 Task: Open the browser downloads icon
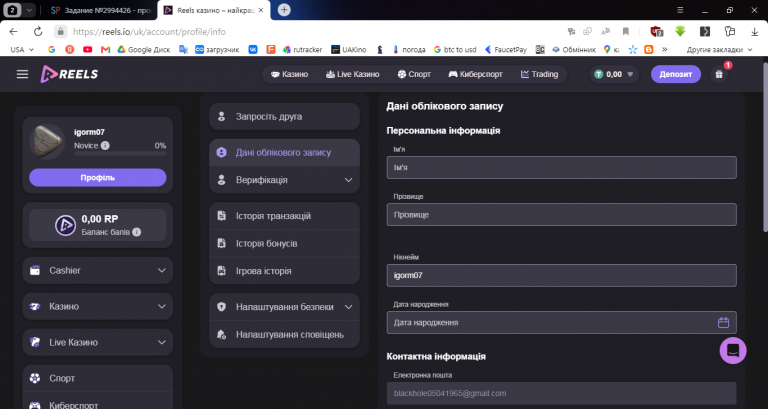tap(754, 31)
